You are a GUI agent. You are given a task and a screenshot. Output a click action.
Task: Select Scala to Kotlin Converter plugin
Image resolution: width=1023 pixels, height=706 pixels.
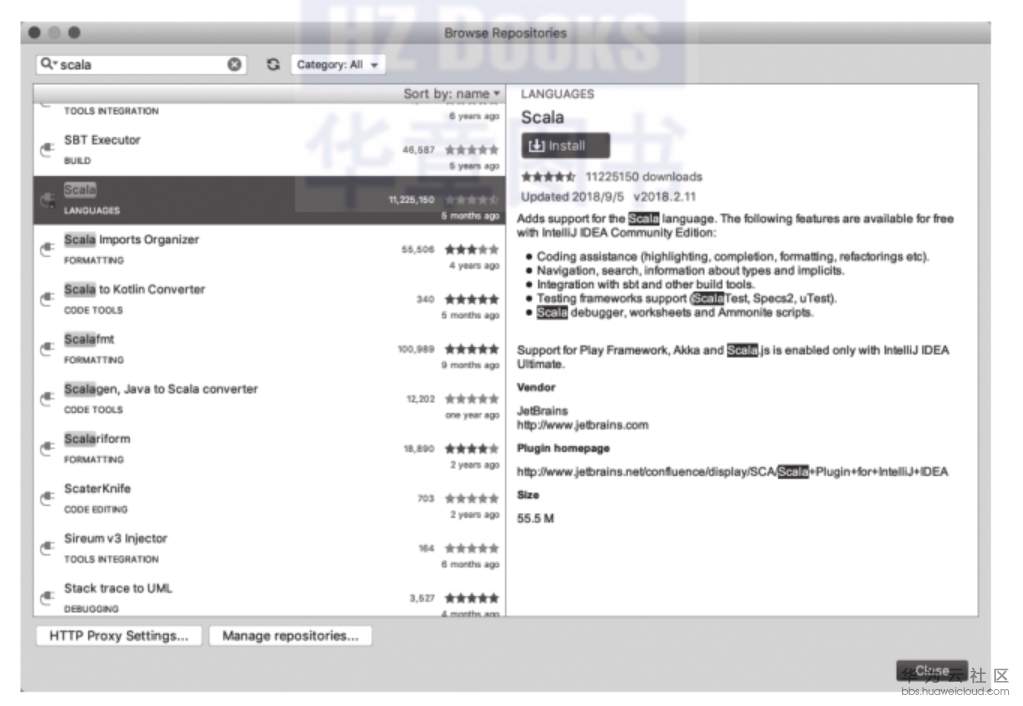click(x=269, y=299)
